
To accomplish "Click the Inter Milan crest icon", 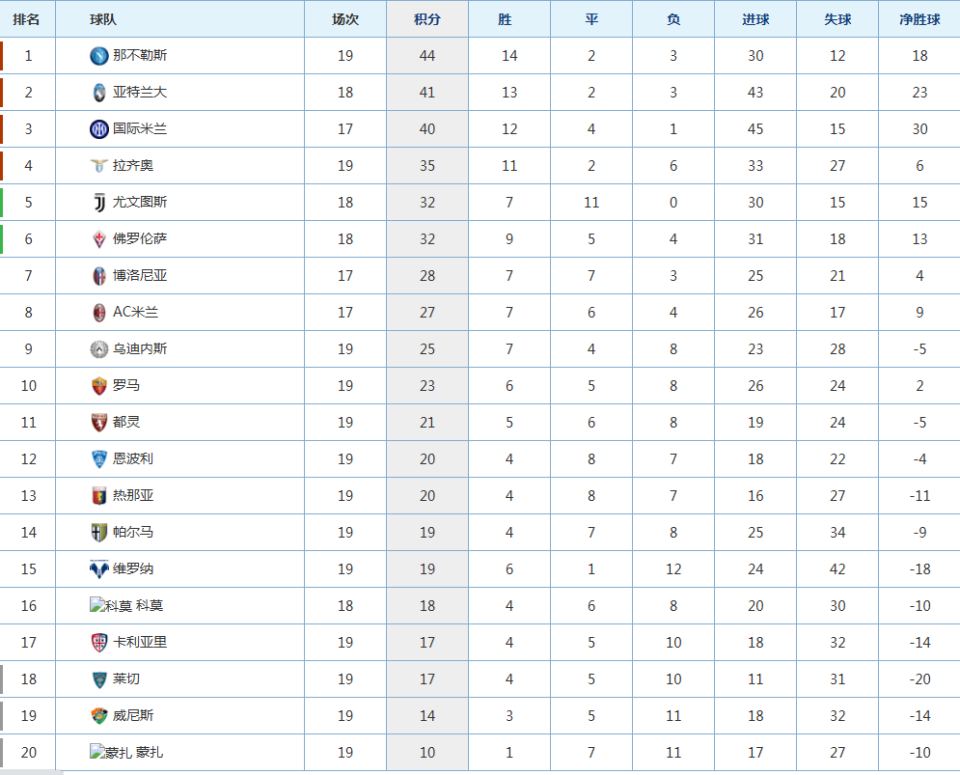I will tap(99, 129).
